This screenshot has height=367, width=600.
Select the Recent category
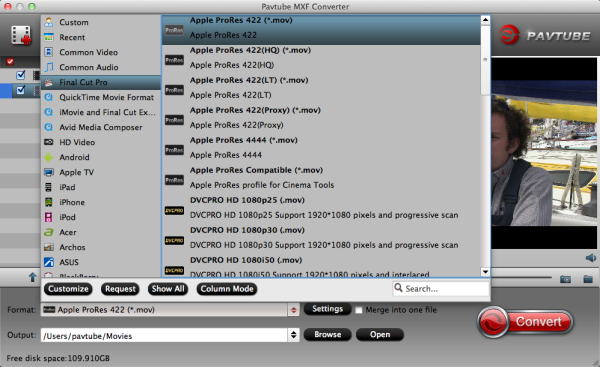101,37
